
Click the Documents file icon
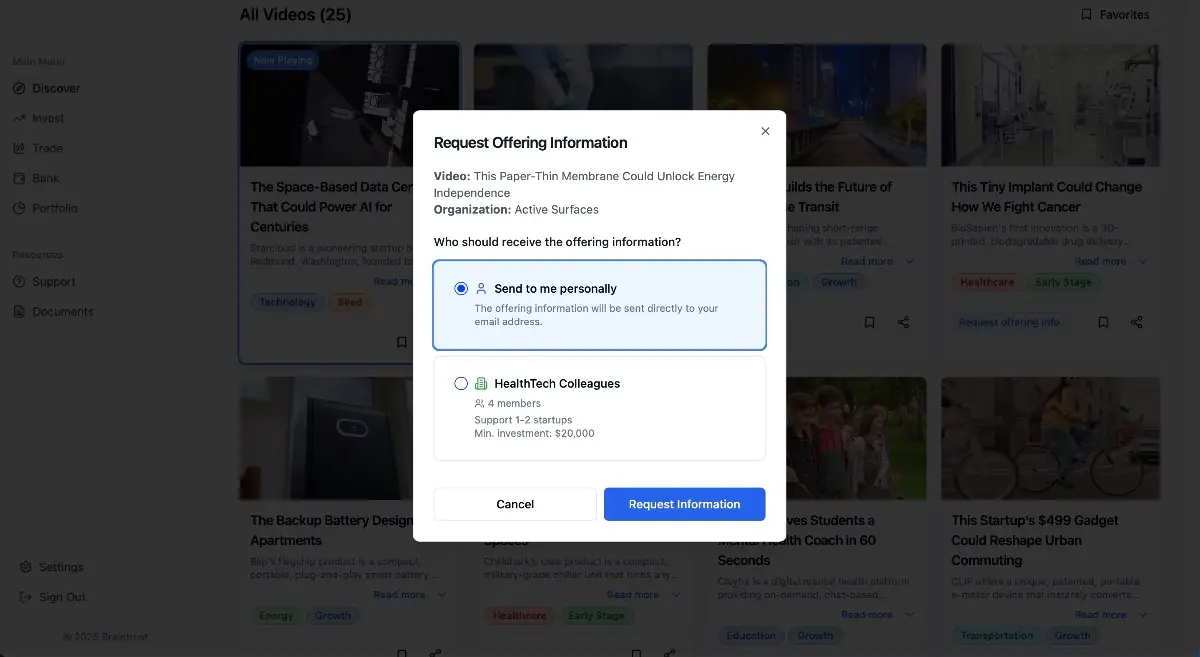19,312
